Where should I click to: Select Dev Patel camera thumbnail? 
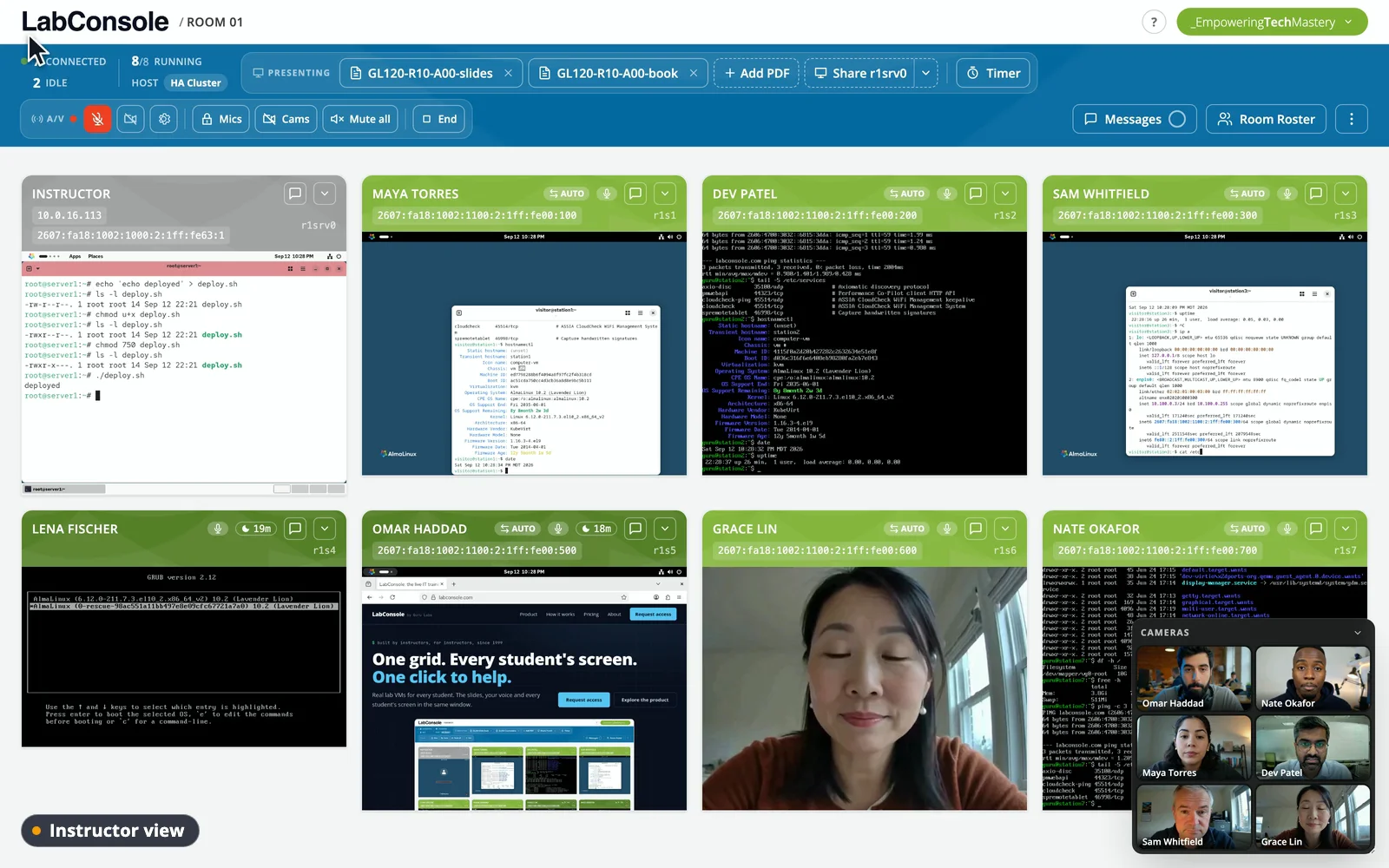pos(1313,747)
